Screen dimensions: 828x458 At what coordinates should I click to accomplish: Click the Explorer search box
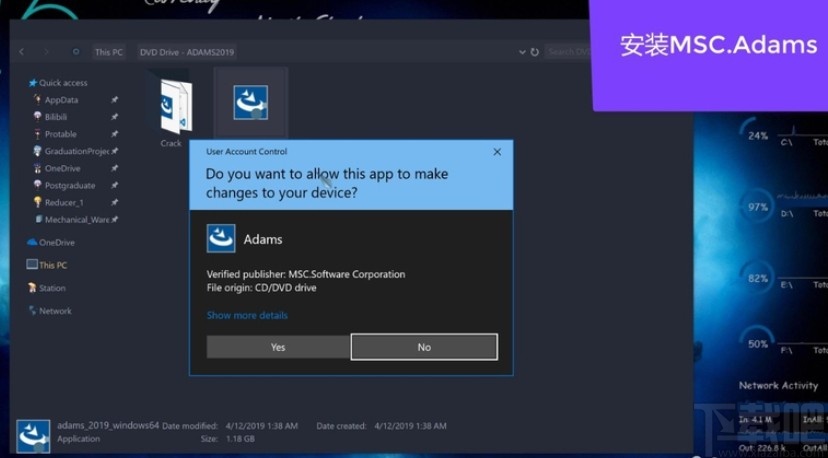click(568, 52)
